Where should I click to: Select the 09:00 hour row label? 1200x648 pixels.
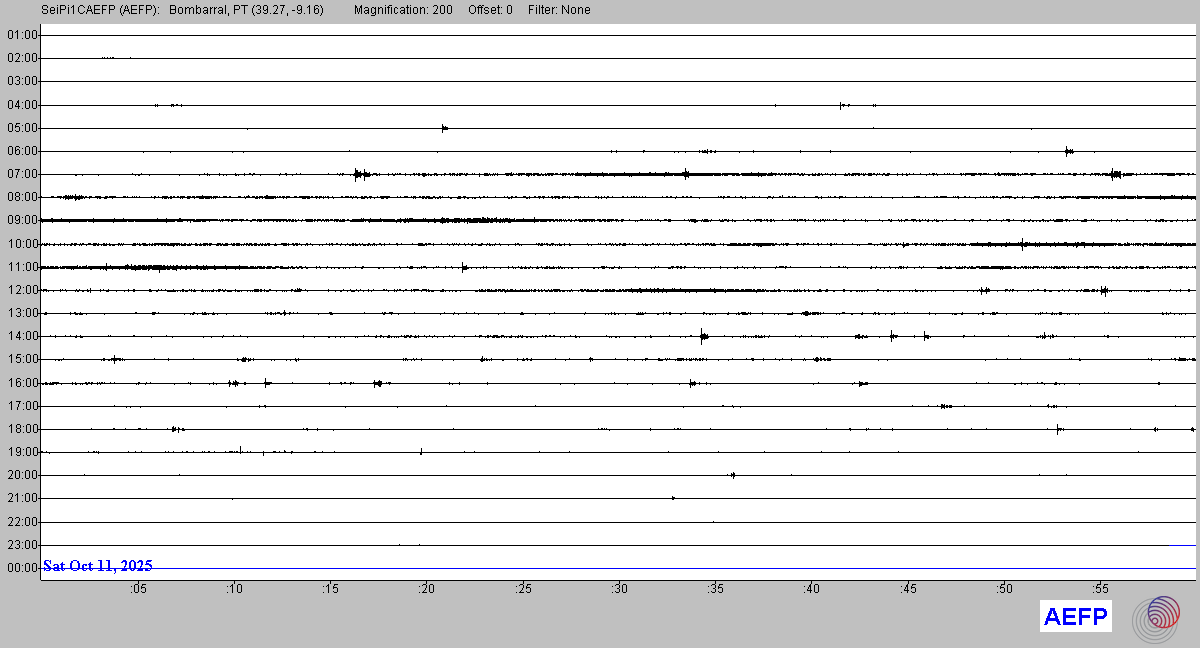pyautogui.click(x=22, y=220)
